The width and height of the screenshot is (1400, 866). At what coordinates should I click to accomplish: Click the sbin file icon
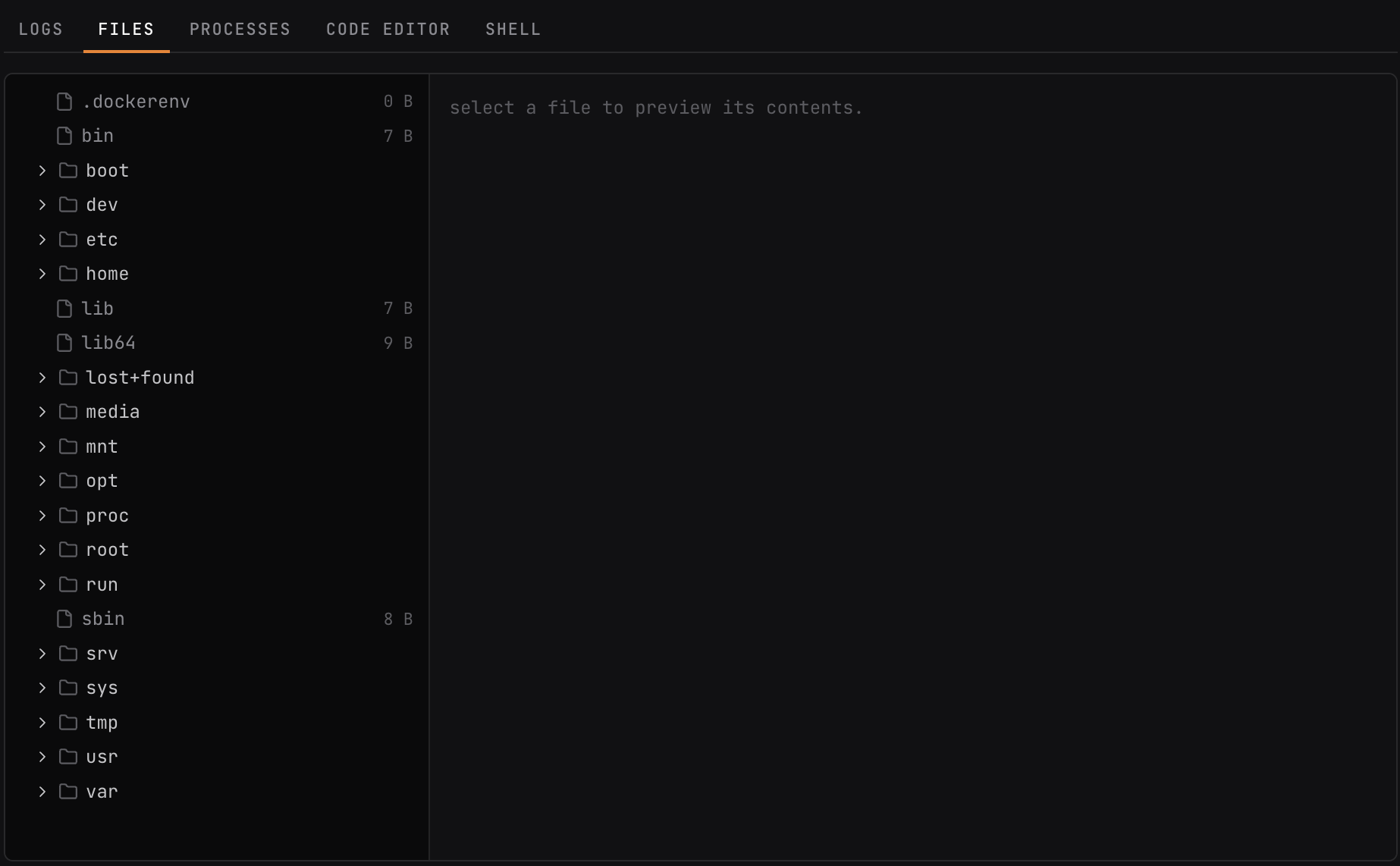64,619
